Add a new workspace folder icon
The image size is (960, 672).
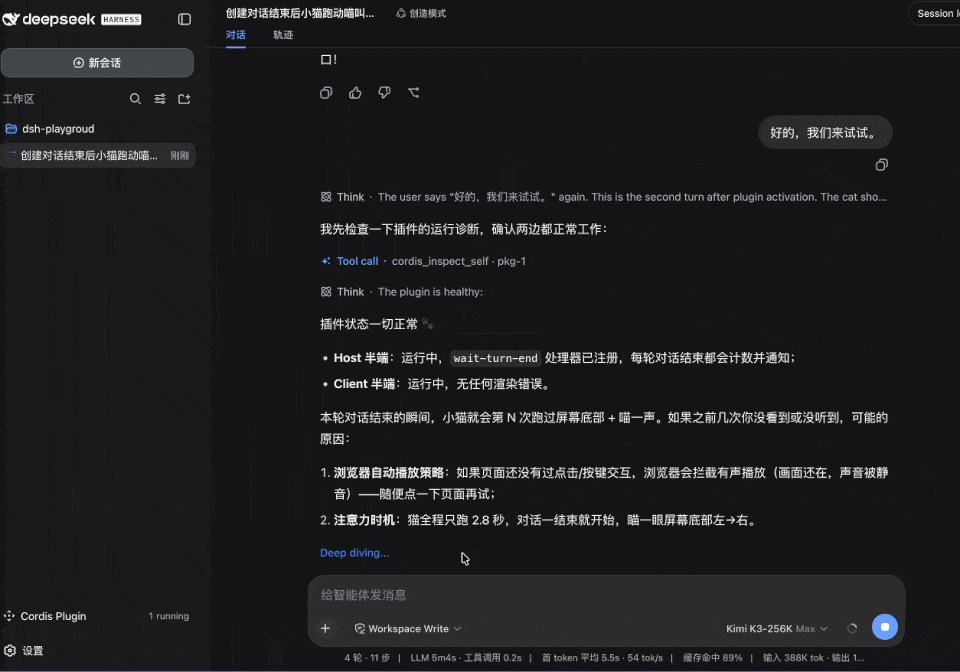(x=184, y=99)
